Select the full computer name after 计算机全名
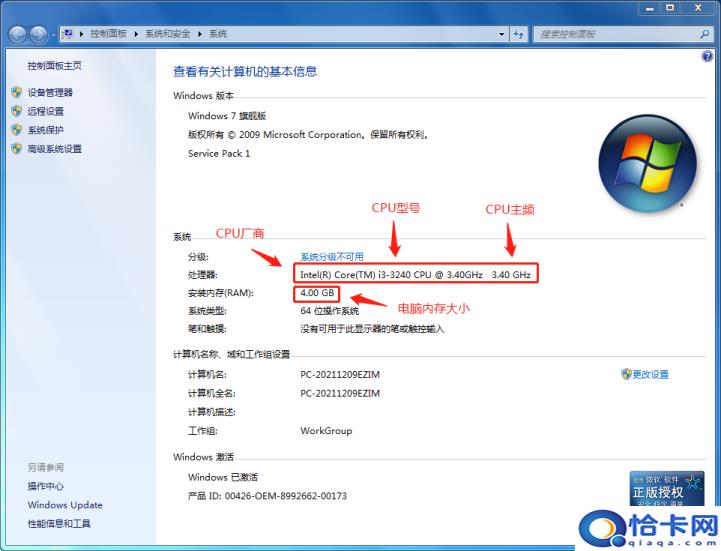 point(340,393)
